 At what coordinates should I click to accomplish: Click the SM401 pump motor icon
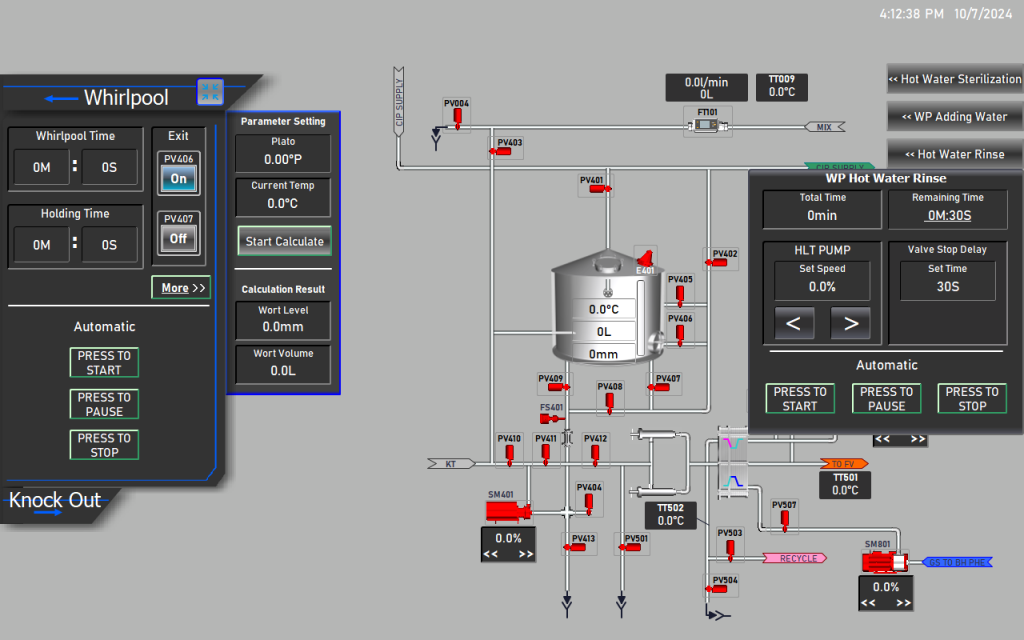[x=509, y=511]
